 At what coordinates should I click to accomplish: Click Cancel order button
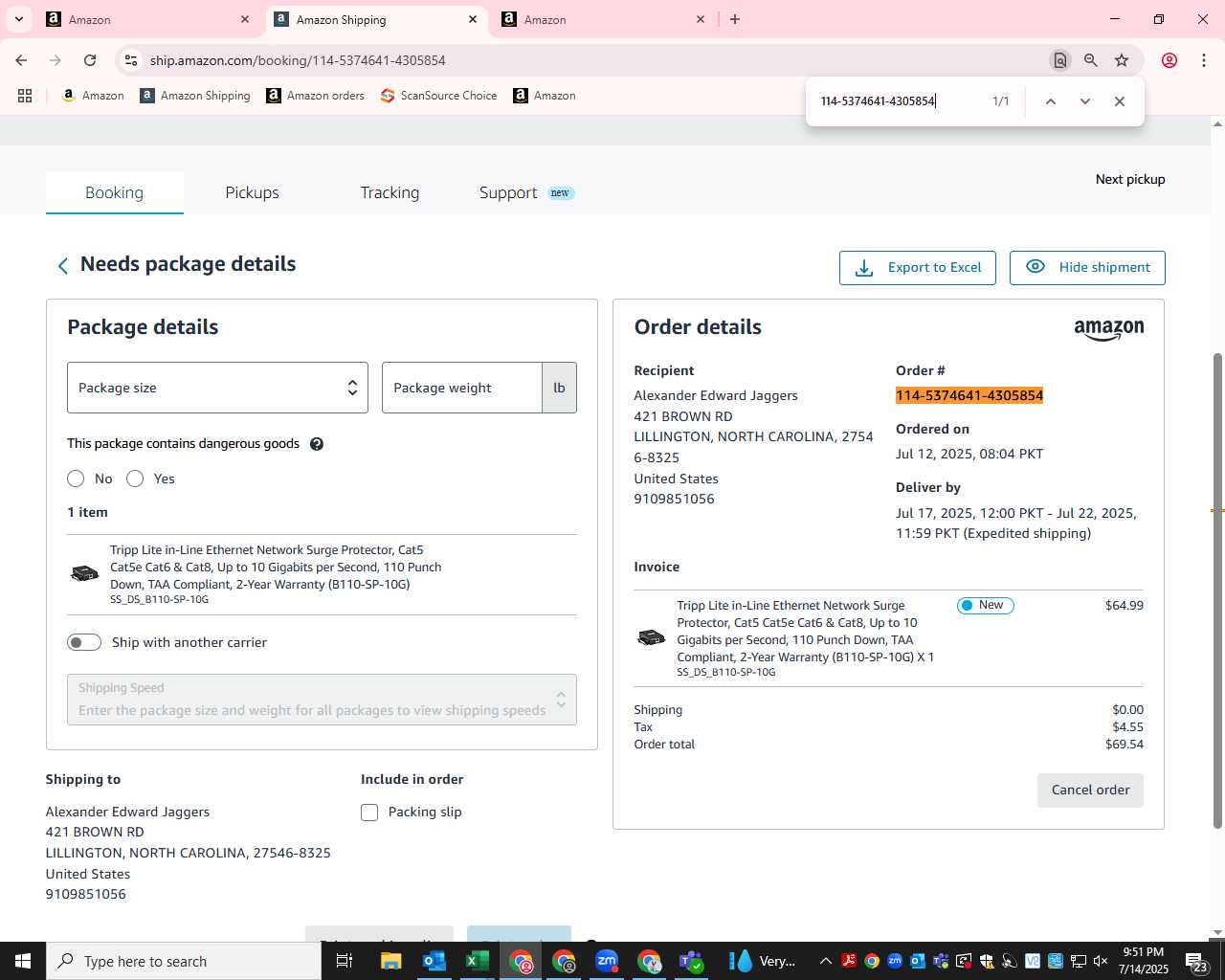[1090, 791]
